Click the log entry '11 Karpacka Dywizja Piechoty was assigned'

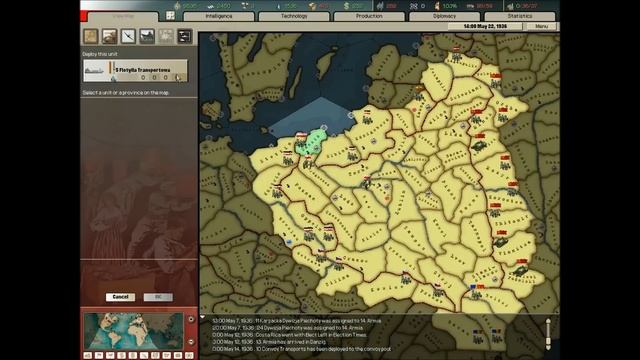coord(297,321)
